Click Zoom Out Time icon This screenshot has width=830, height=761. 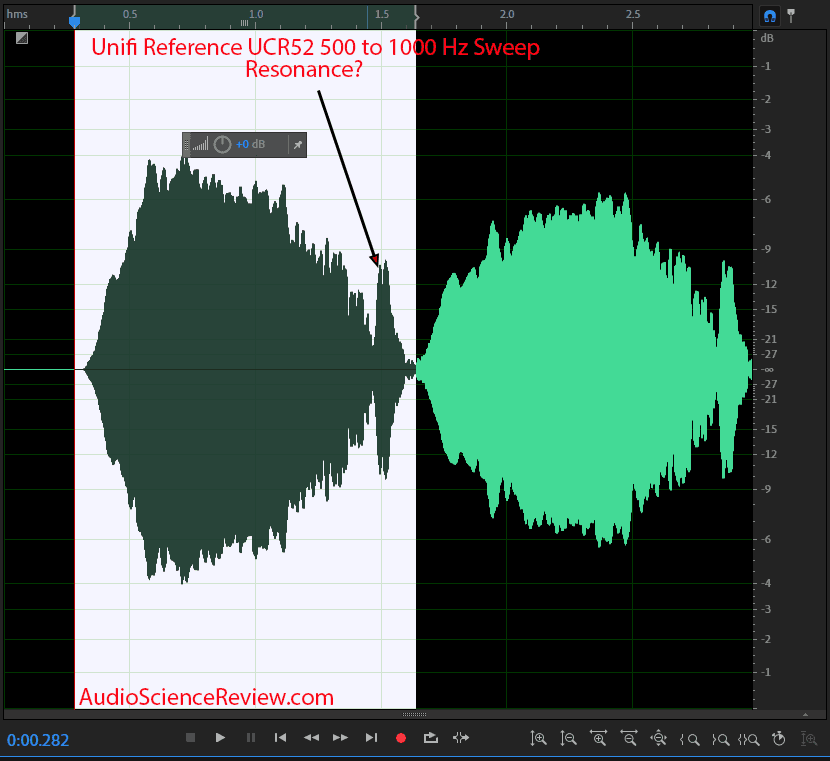[x=629, y=738]
